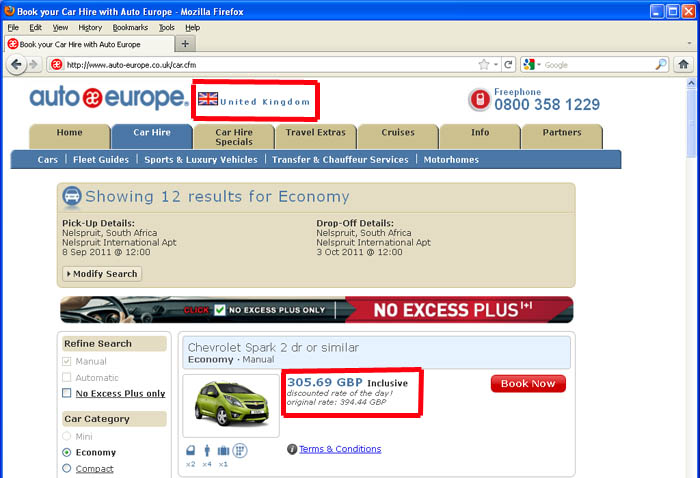The height and width of the screenshot is (478, 700).
Task: Click the search magnifier icon
Action: (x=661, y=65)
